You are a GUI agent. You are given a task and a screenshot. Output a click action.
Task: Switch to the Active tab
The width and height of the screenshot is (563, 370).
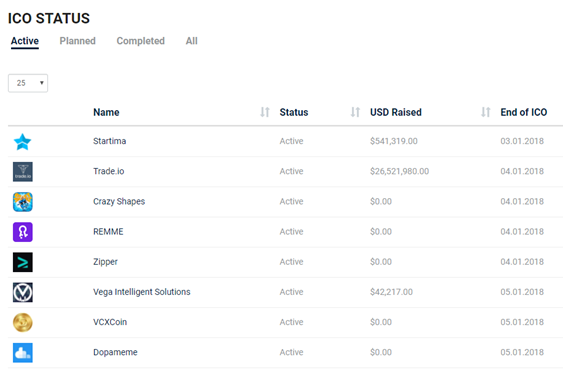(25, 41)
